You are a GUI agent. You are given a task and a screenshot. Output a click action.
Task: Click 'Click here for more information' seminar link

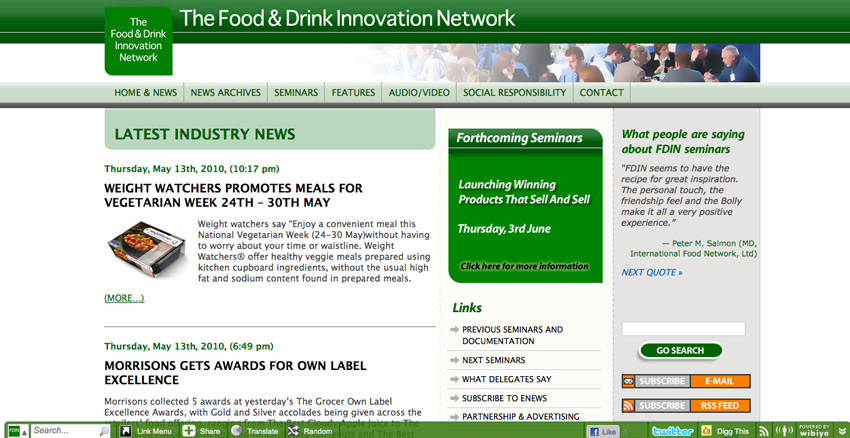pos(524,266)
